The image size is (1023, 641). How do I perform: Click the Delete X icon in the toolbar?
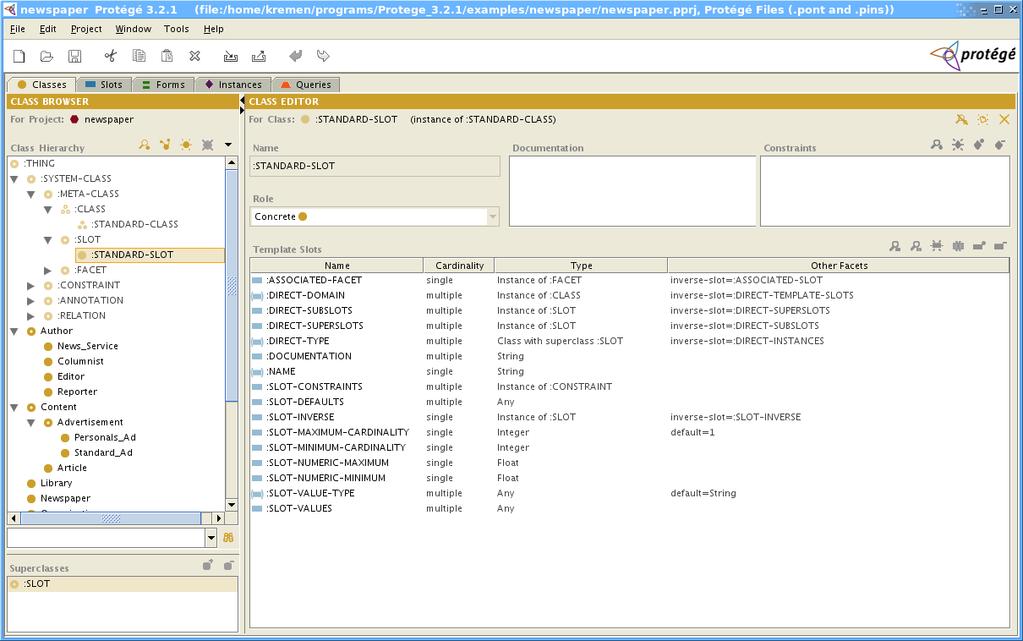pos(194,56)
